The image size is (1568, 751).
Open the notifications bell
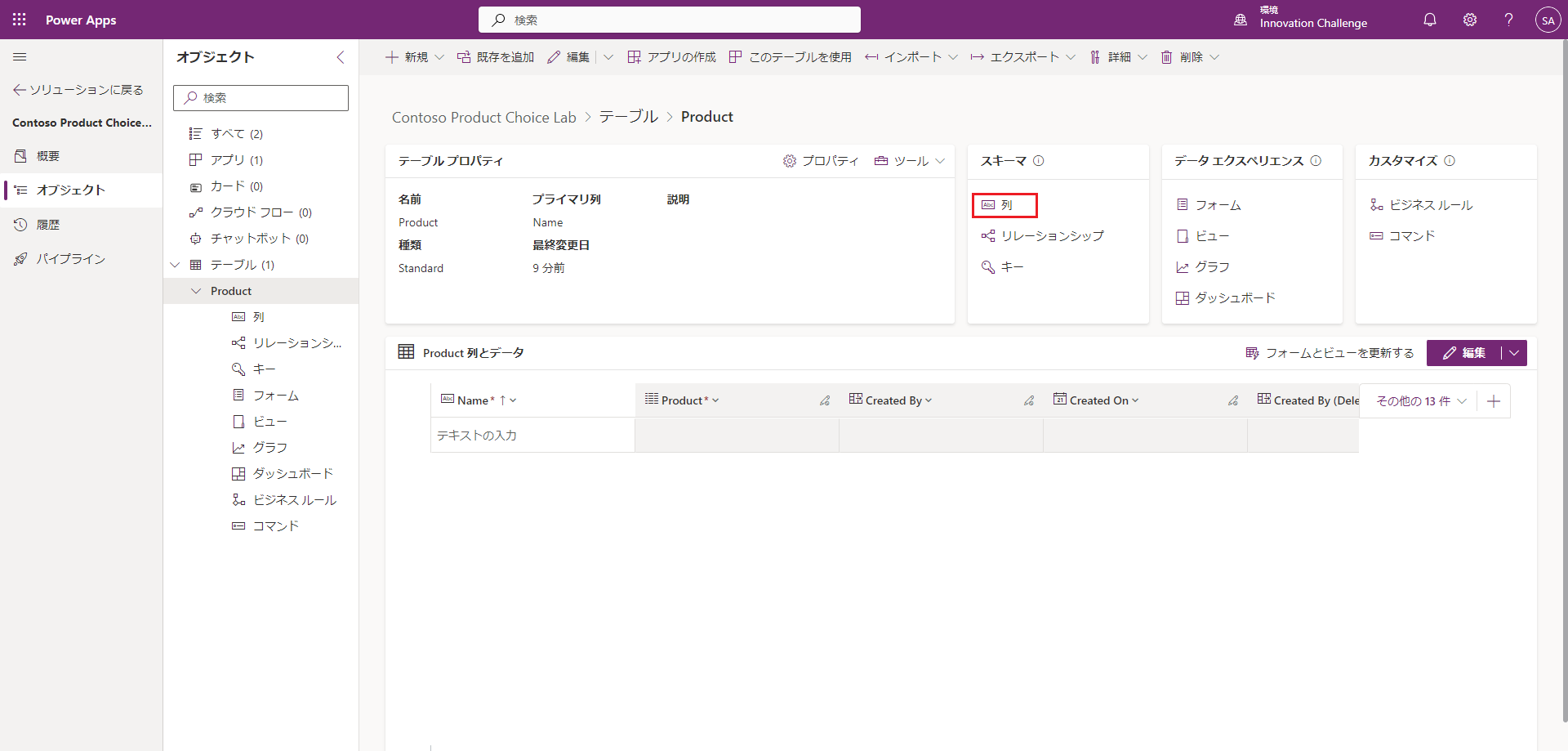pyautogui.click(x=1430, y=20)
